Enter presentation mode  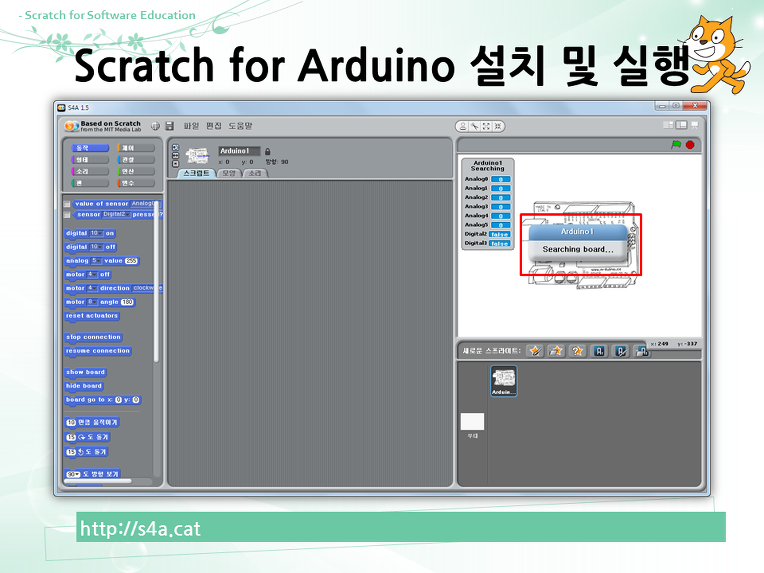tap(694, 125)
